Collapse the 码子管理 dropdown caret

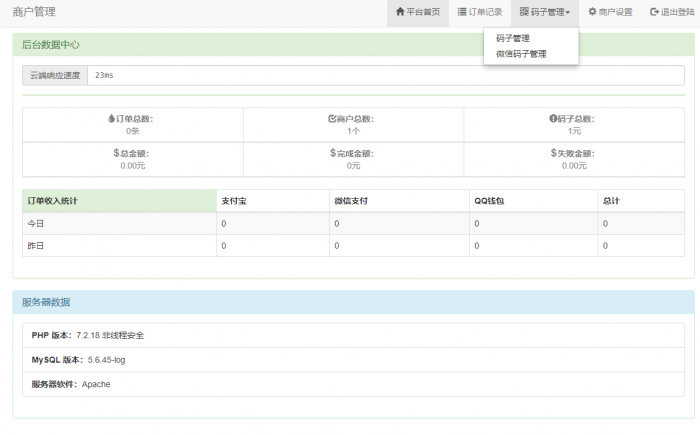point(568,13)
